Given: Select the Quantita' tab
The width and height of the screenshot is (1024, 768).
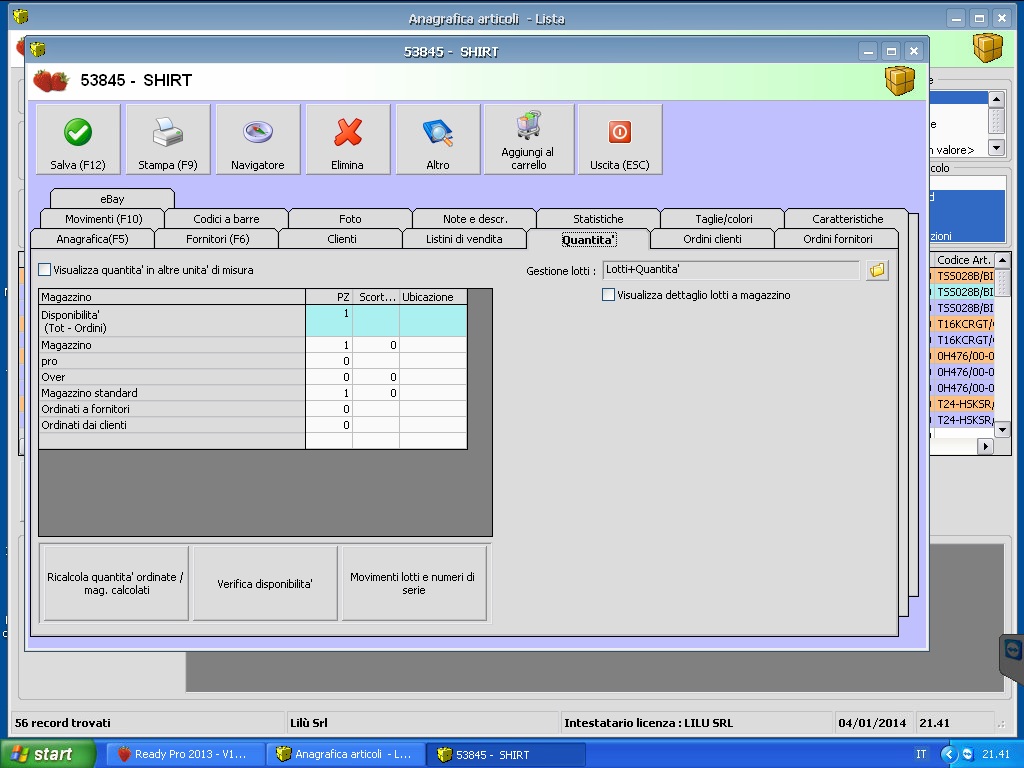Looking at the screenshot, I should coord(588,240).
